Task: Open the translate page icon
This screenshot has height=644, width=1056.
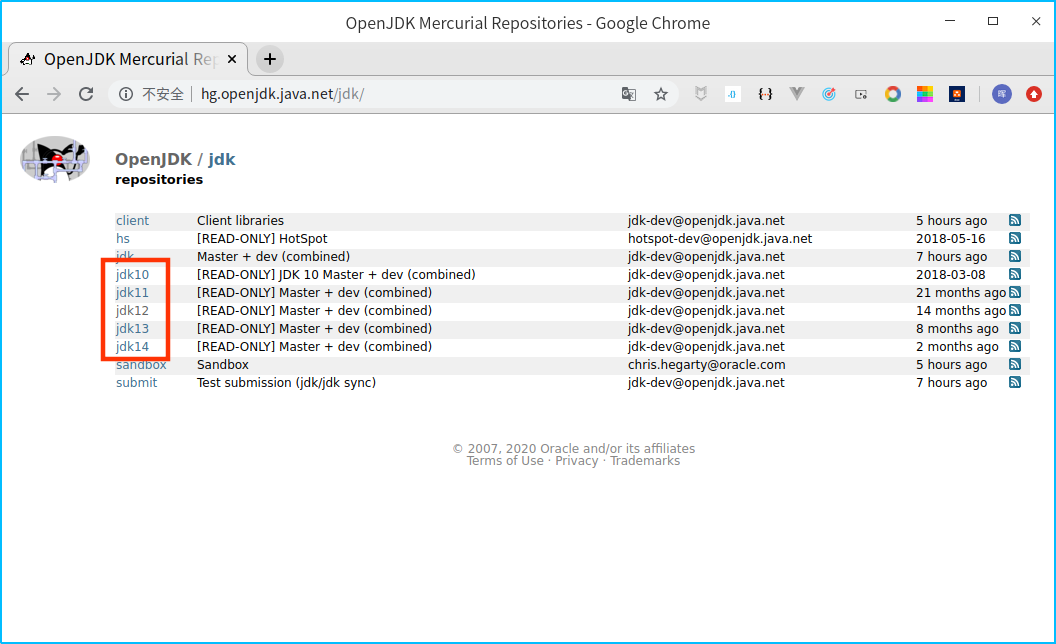Action: point(628,94)
